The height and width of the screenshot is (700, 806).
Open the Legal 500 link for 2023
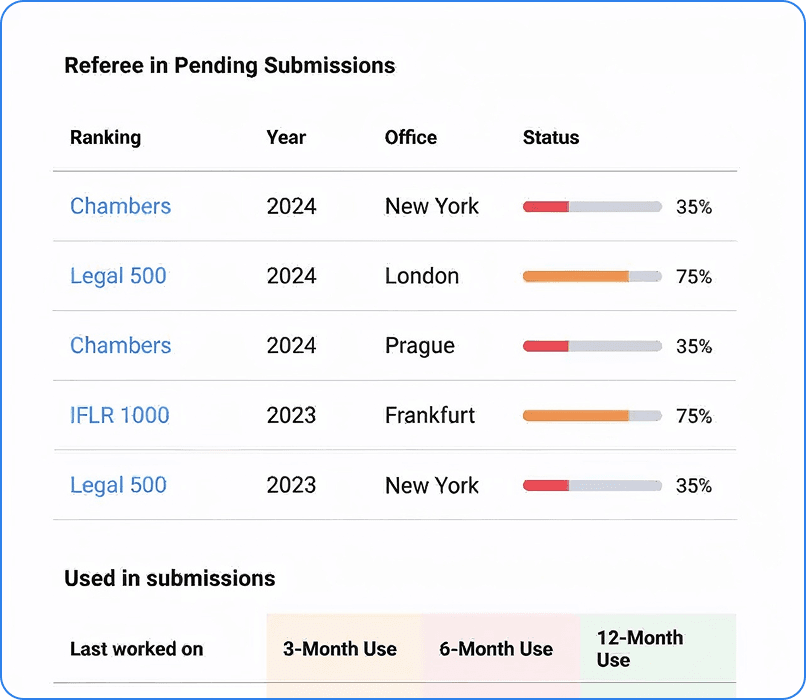118,485
